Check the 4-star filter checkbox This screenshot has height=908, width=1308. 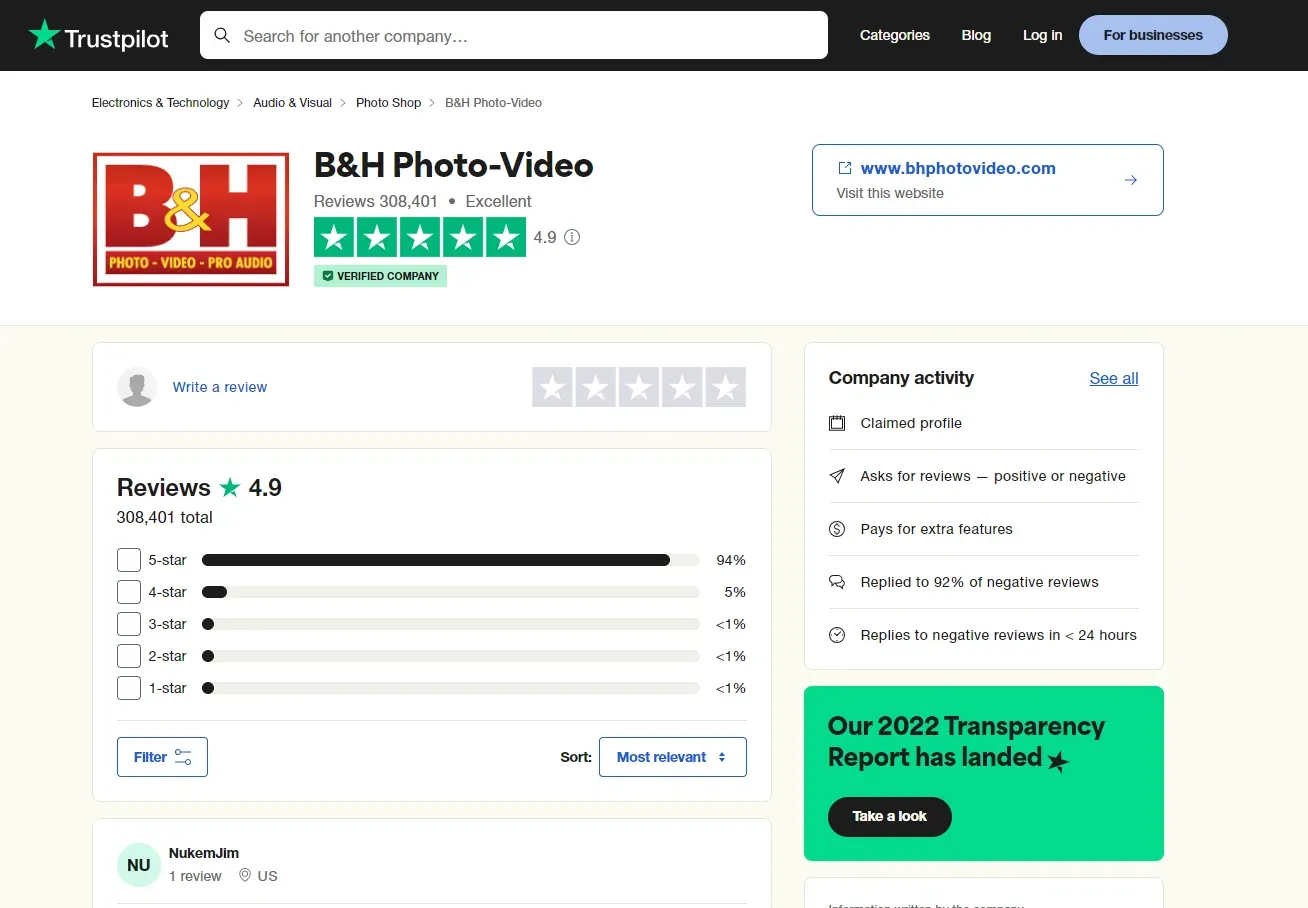tap(128, 592)
